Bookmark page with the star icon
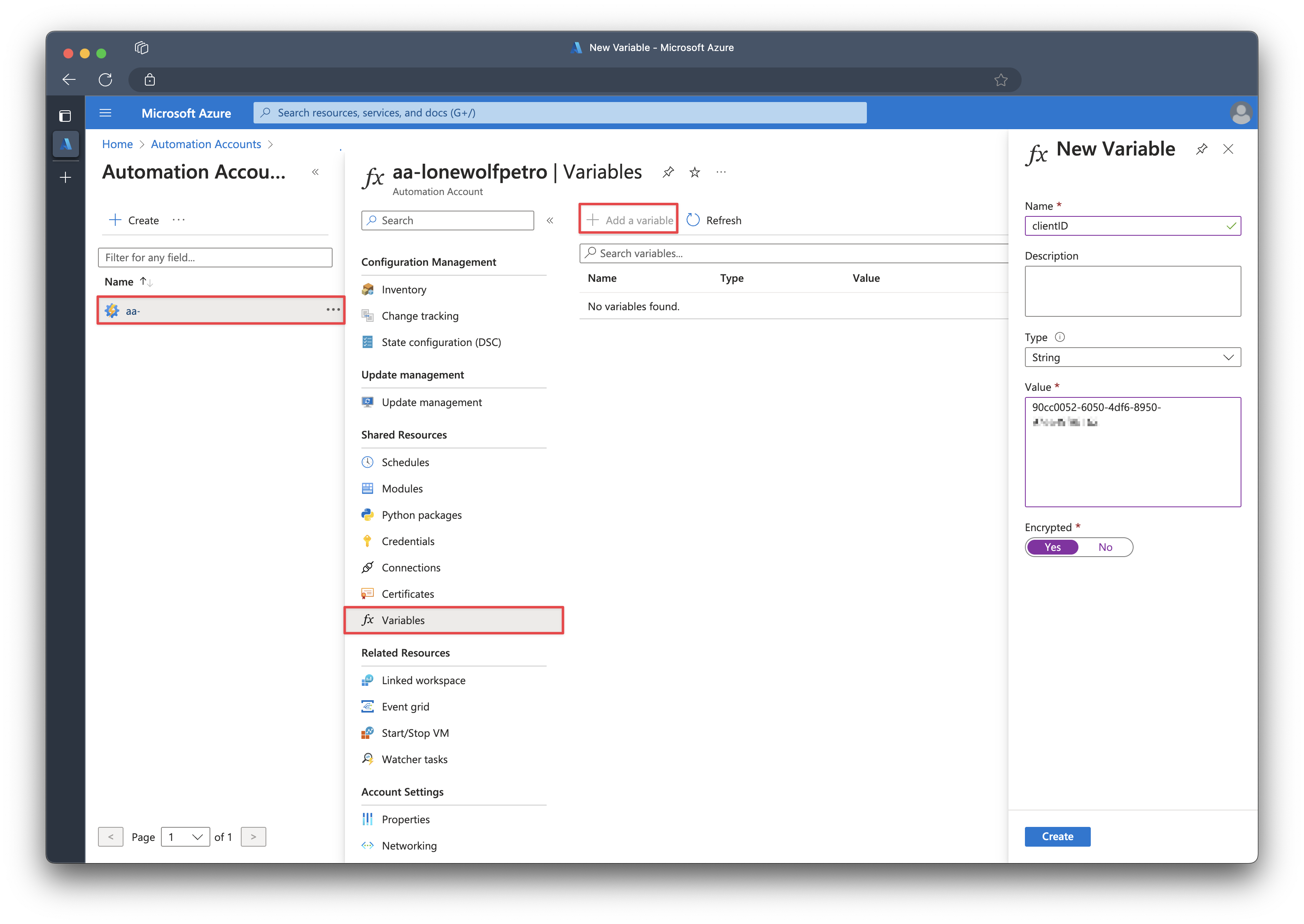The image size is (1304, 924). pos(1001,80)
